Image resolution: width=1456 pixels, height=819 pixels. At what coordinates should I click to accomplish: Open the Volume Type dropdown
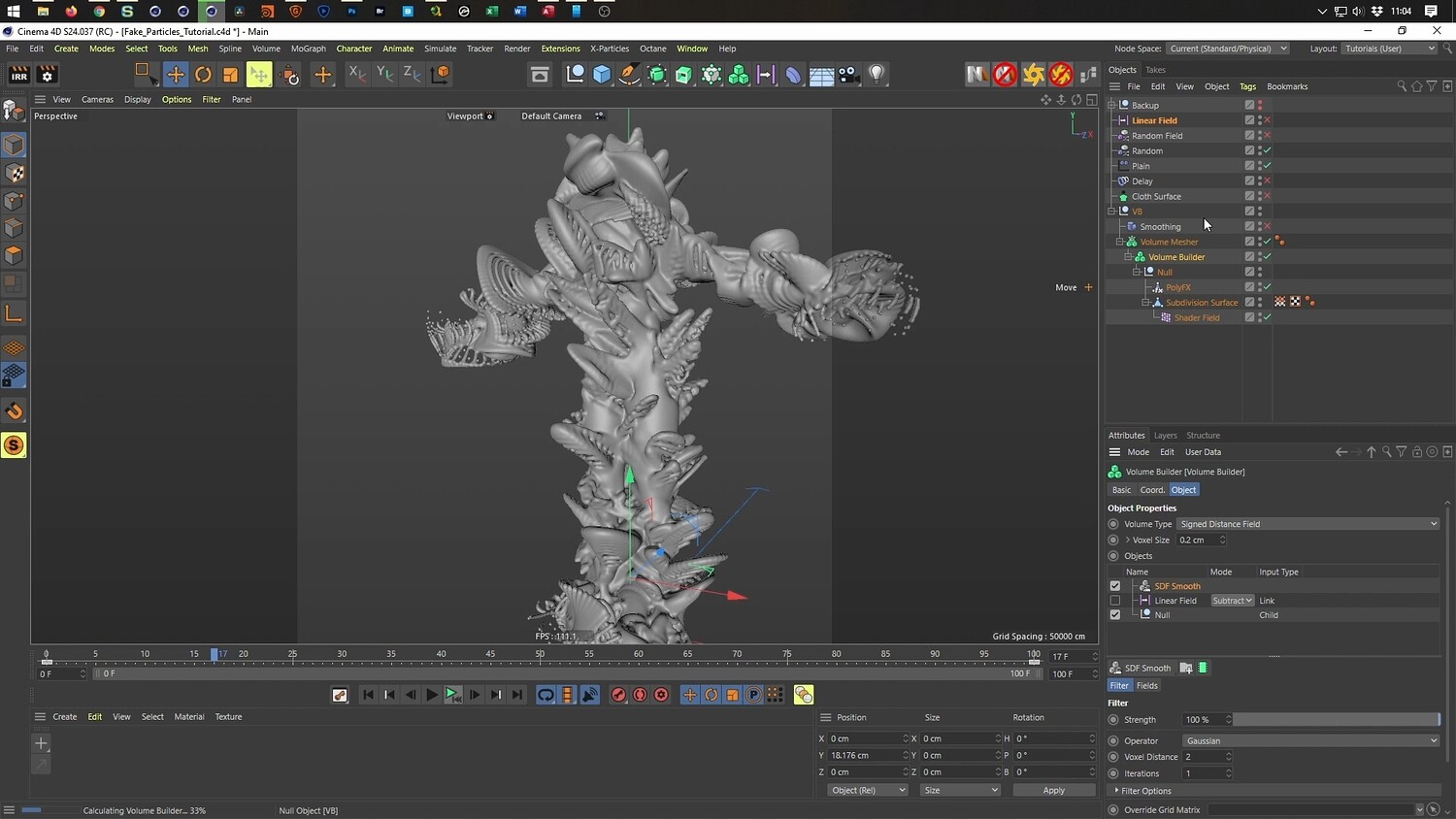[1307, 524]
